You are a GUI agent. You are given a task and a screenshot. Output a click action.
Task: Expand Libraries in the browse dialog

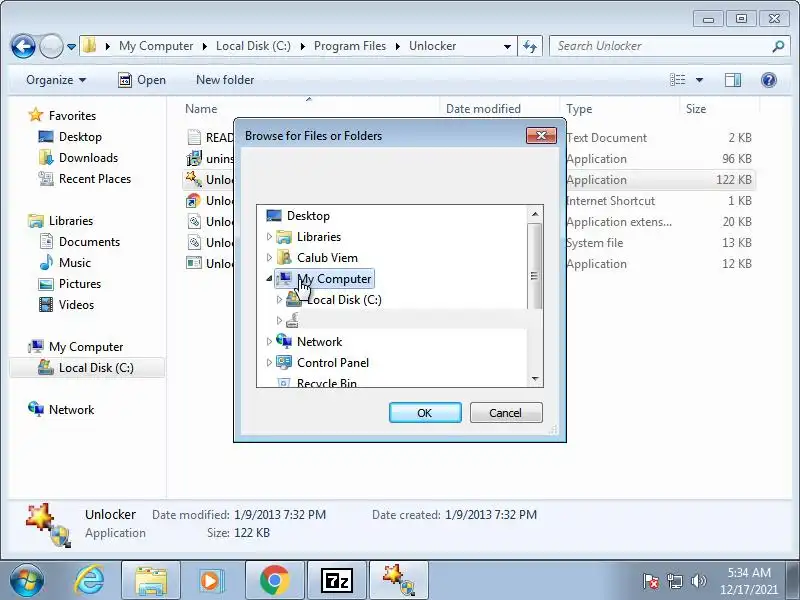click(x=269, y=237)
